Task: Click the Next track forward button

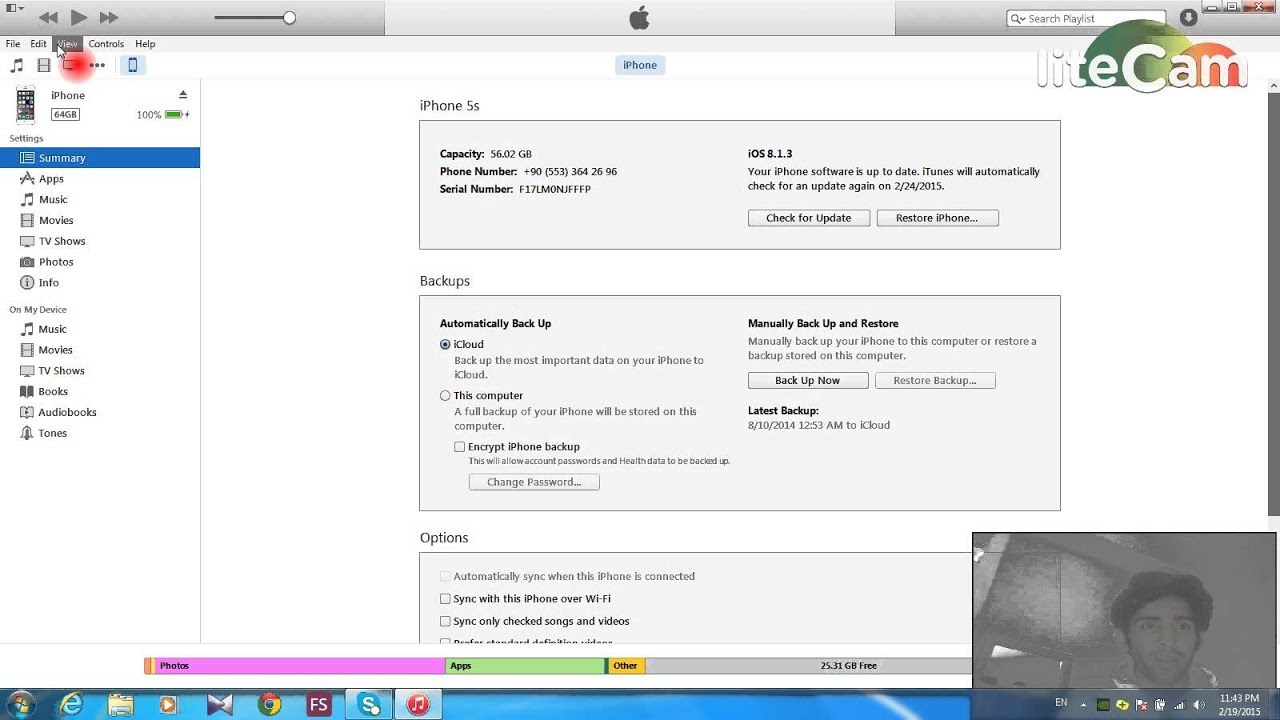Action: point(109,17)
